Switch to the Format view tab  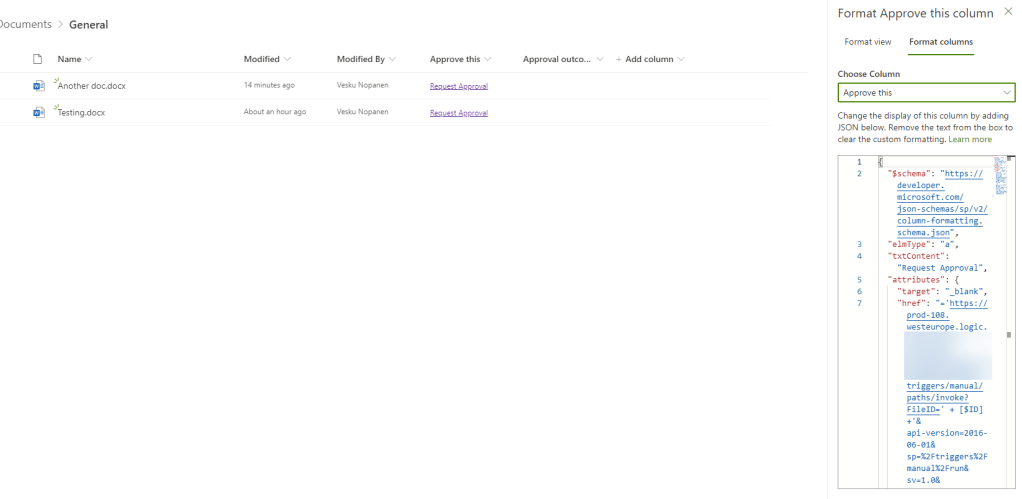(867, 42)
